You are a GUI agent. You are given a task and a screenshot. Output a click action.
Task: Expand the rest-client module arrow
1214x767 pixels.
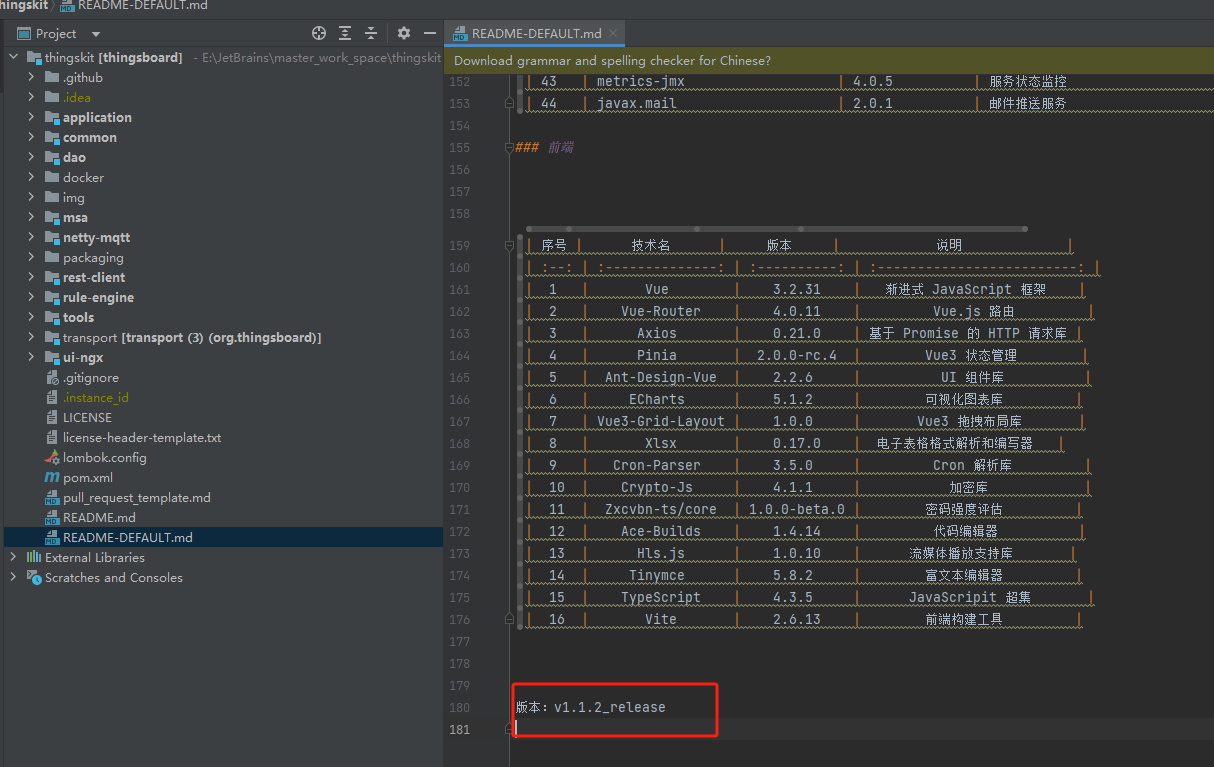pyautogui.click(x=32, y=277)
